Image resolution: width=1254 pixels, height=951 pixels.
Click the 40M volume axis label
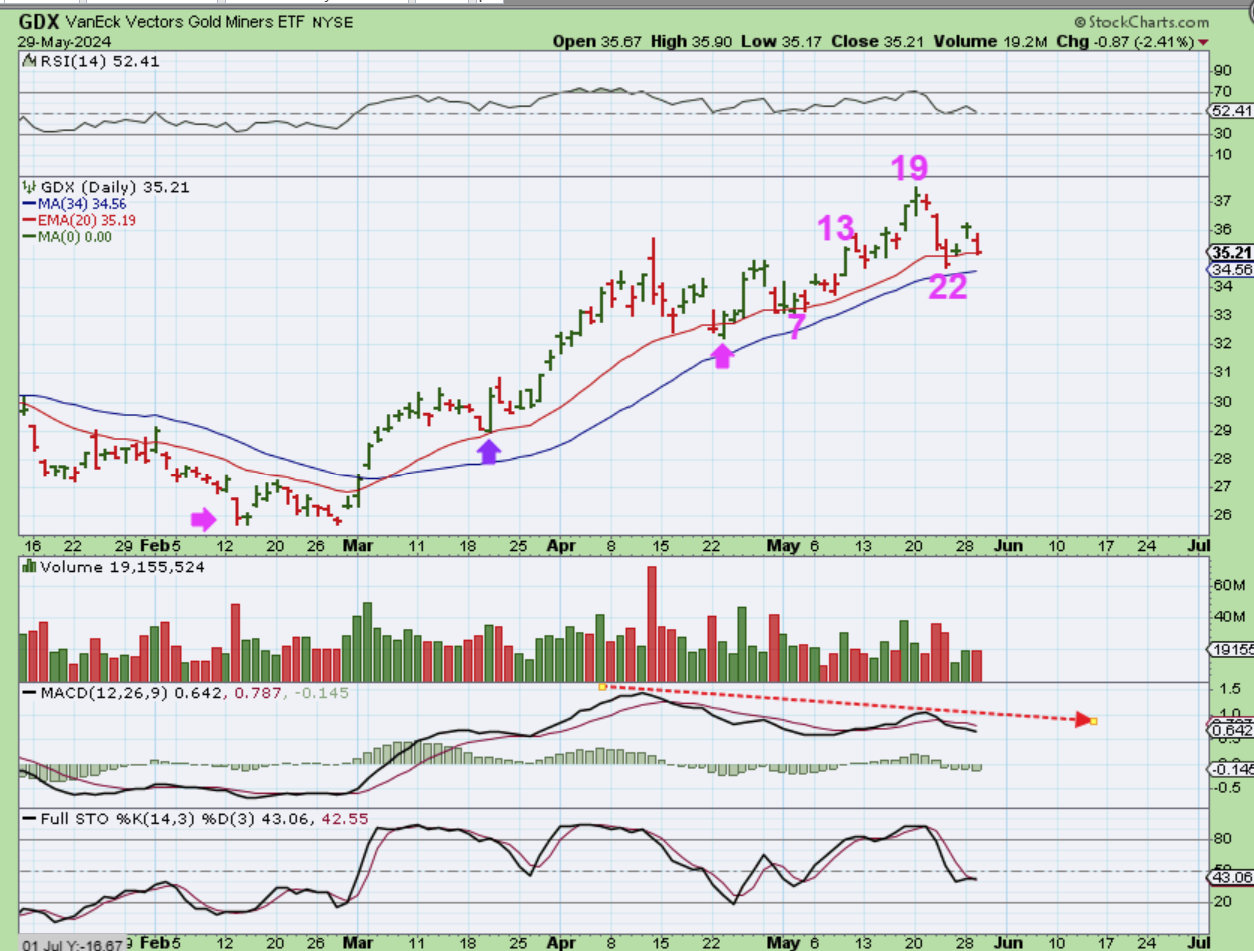1229,616
